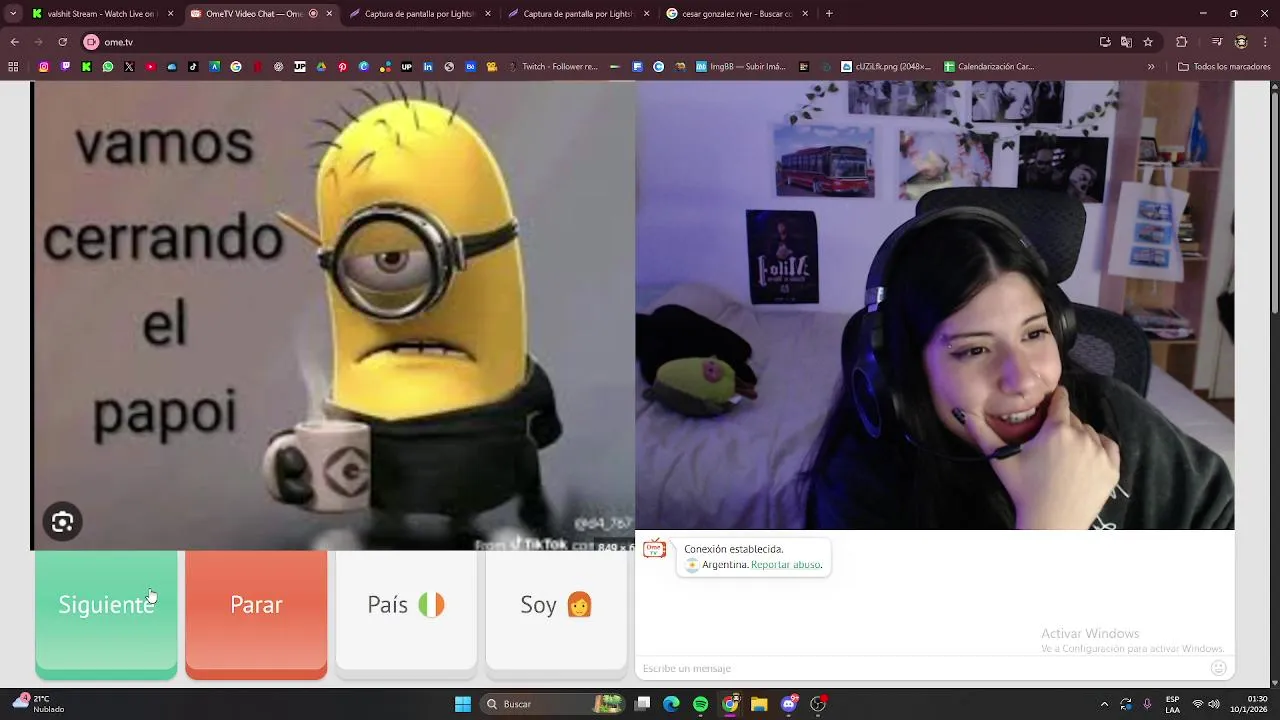Expand the hidden bookmarks overflow chevron
This screenshot has height=720, width=1280.
pos(1151,67)
